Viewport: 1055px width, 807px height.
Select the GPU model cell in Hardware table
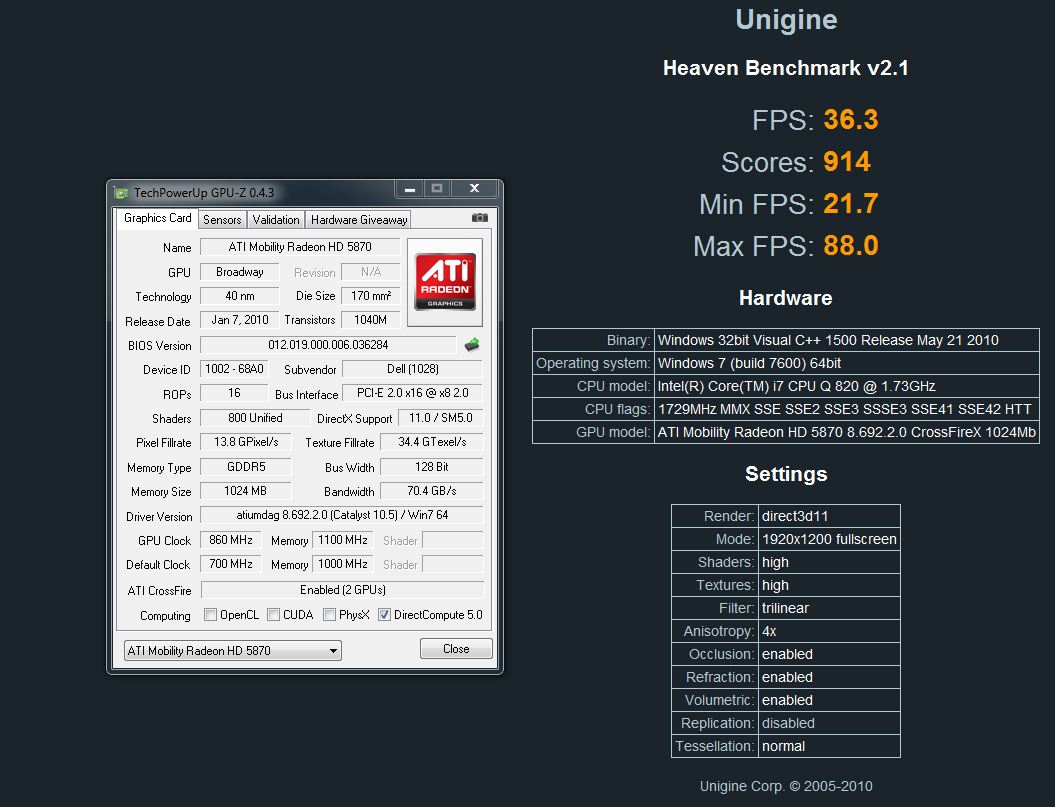tap(846, 431)
